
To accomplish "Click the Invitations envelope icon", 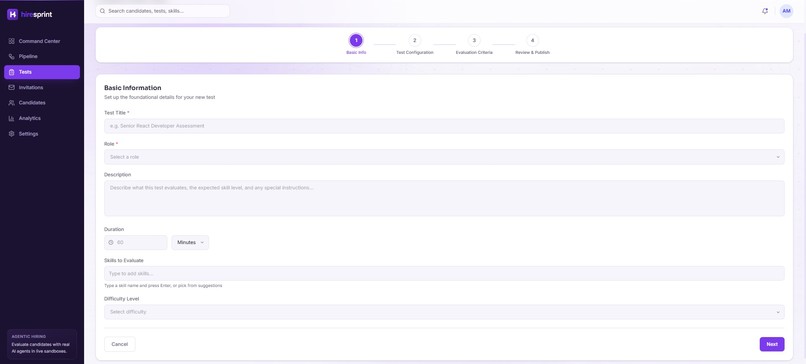I will point(12,87).
